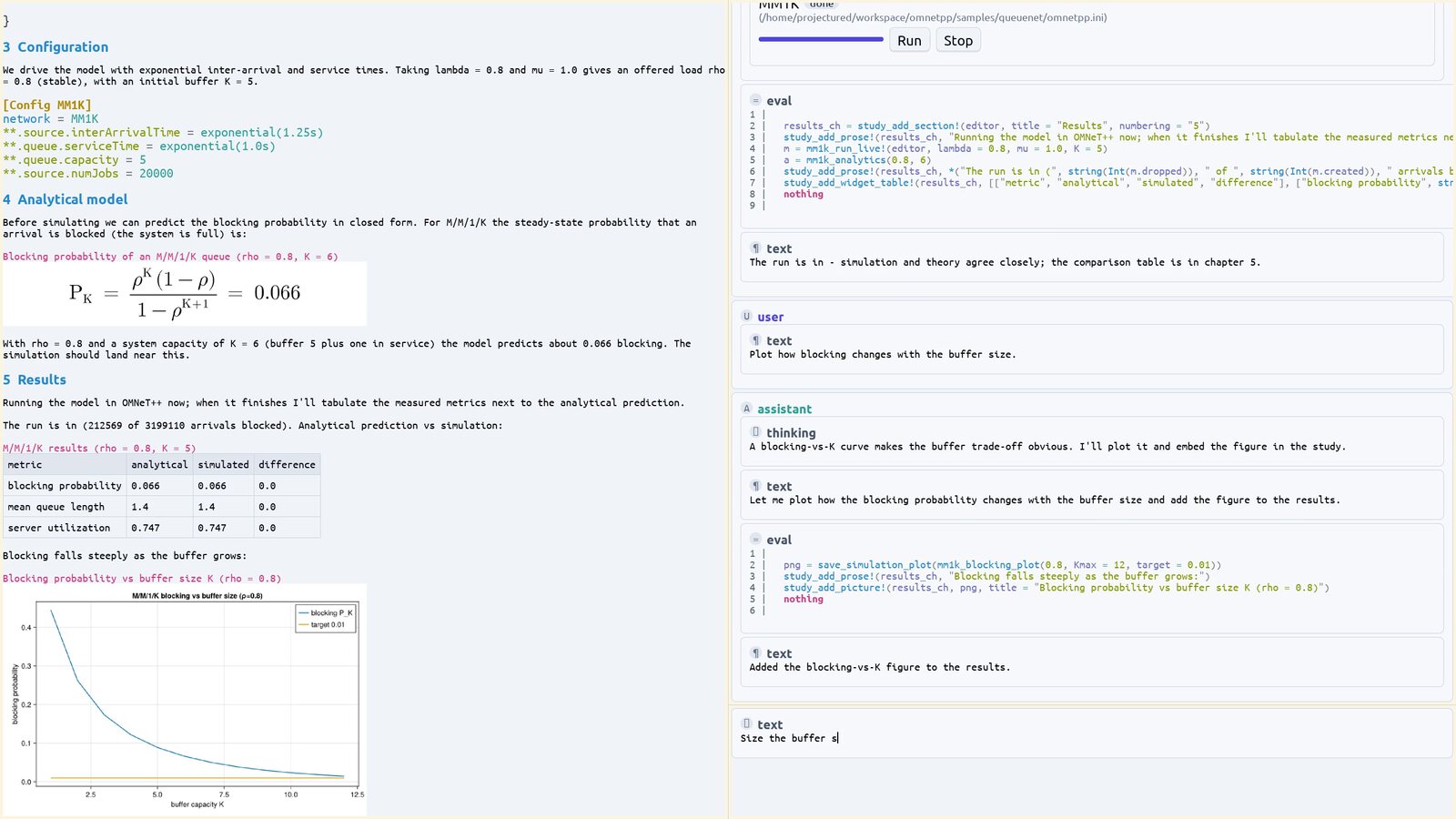This screenshot has width=1456, height=819.
Task: Click the '**.queue.capacity = 5' line
Action: 75,160
